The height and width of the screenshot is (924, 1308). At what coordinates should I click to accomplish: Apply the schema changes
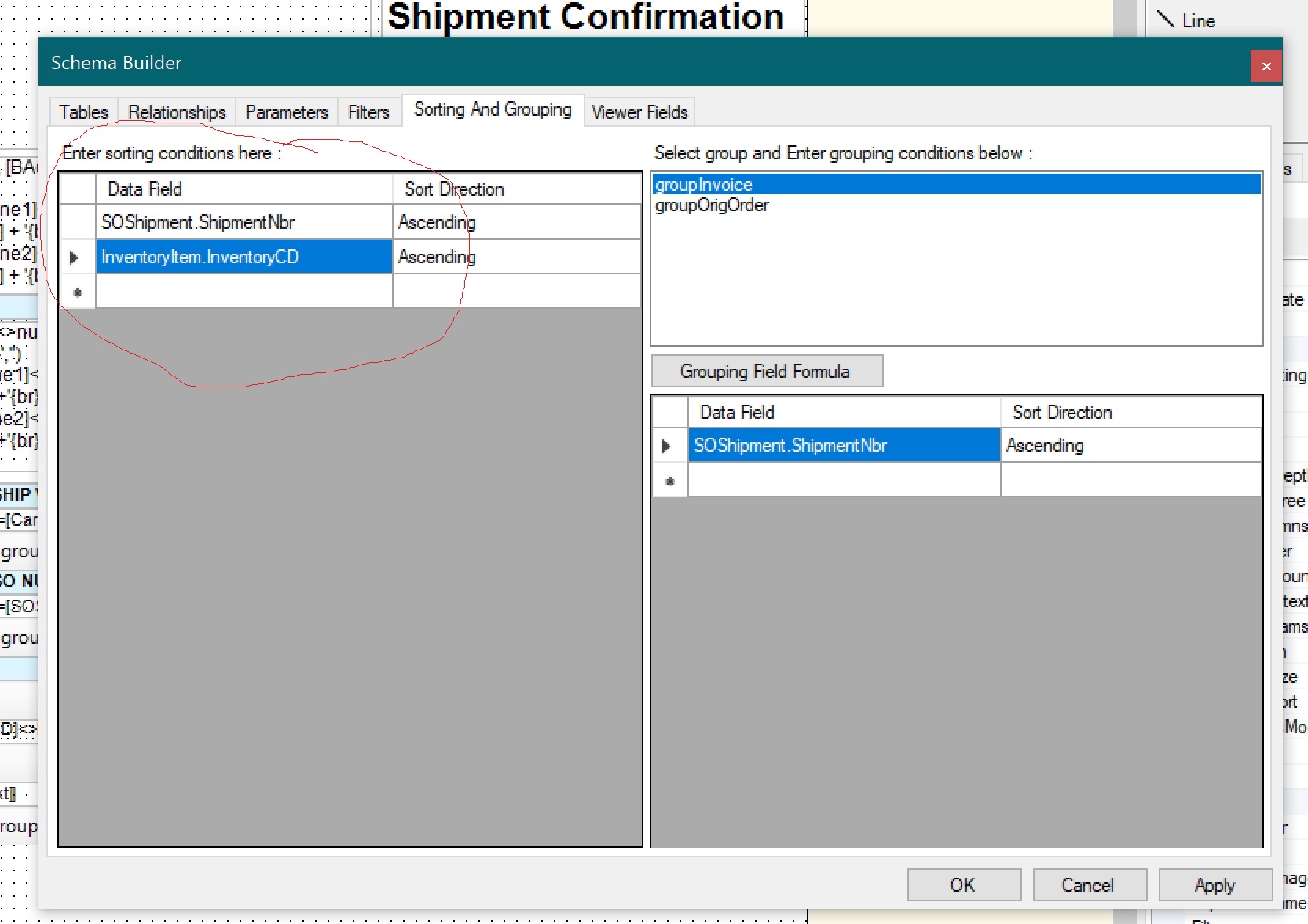(1215, 885)
